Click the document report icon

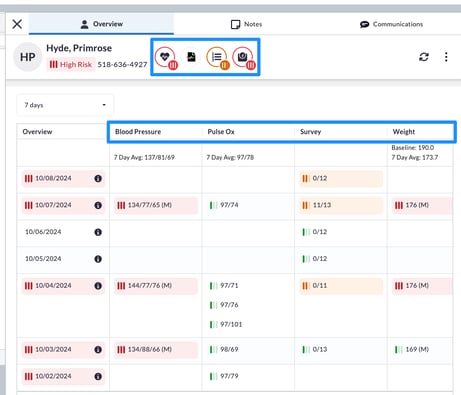(191, 57)
